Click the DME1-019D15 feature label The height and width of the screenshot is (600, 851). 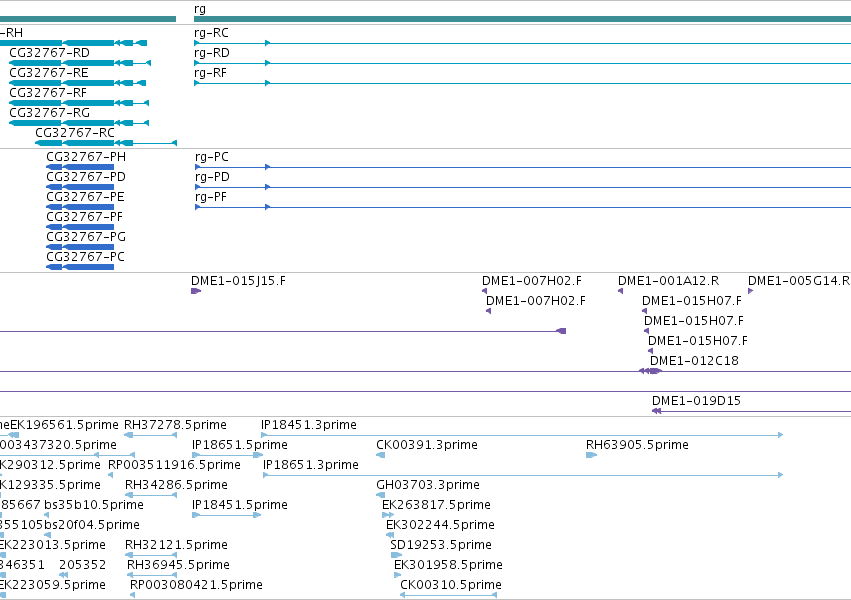(x=696, y=401)
